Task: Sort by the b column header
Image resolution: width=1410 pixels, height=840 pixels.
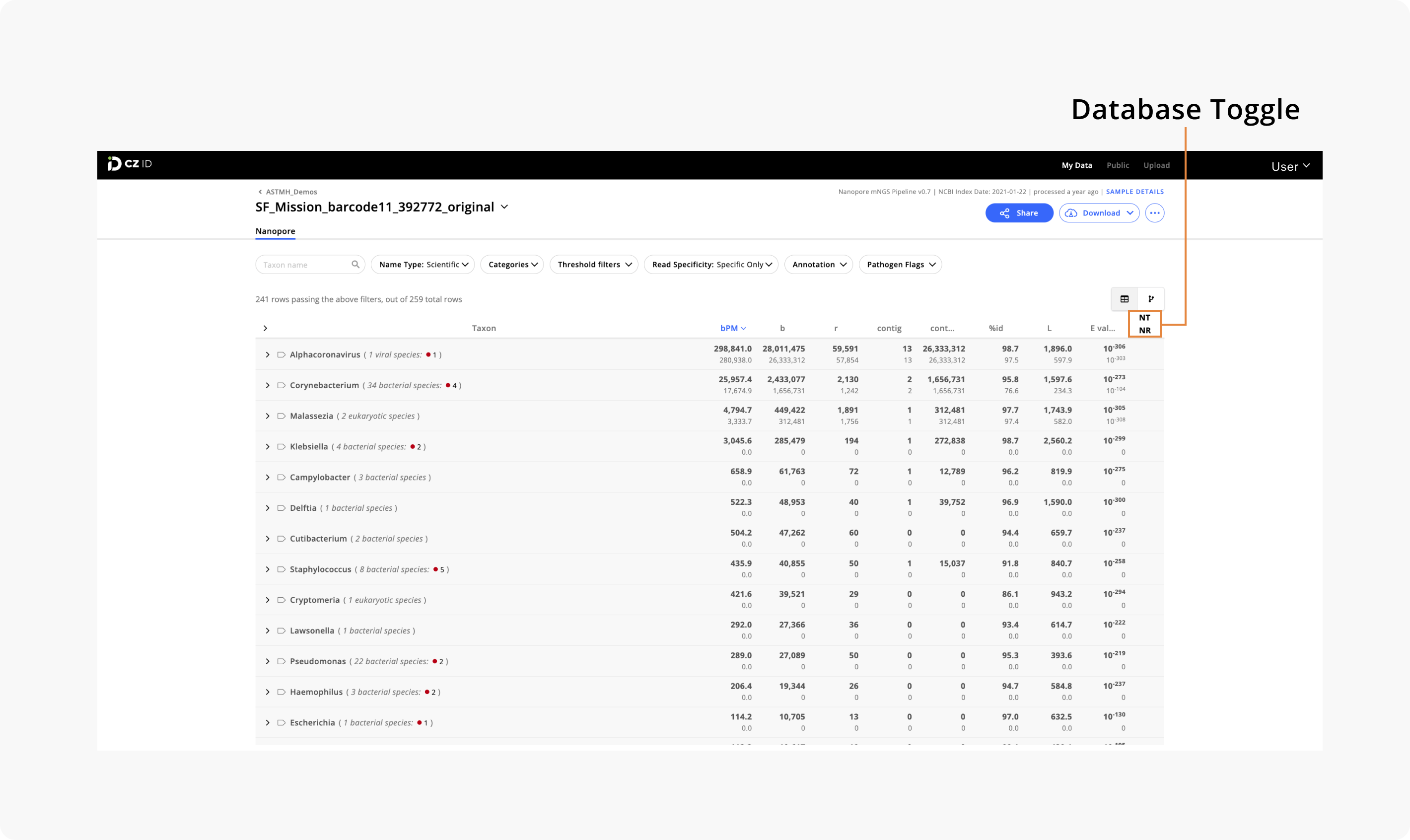Action: (x=782, y=328)
